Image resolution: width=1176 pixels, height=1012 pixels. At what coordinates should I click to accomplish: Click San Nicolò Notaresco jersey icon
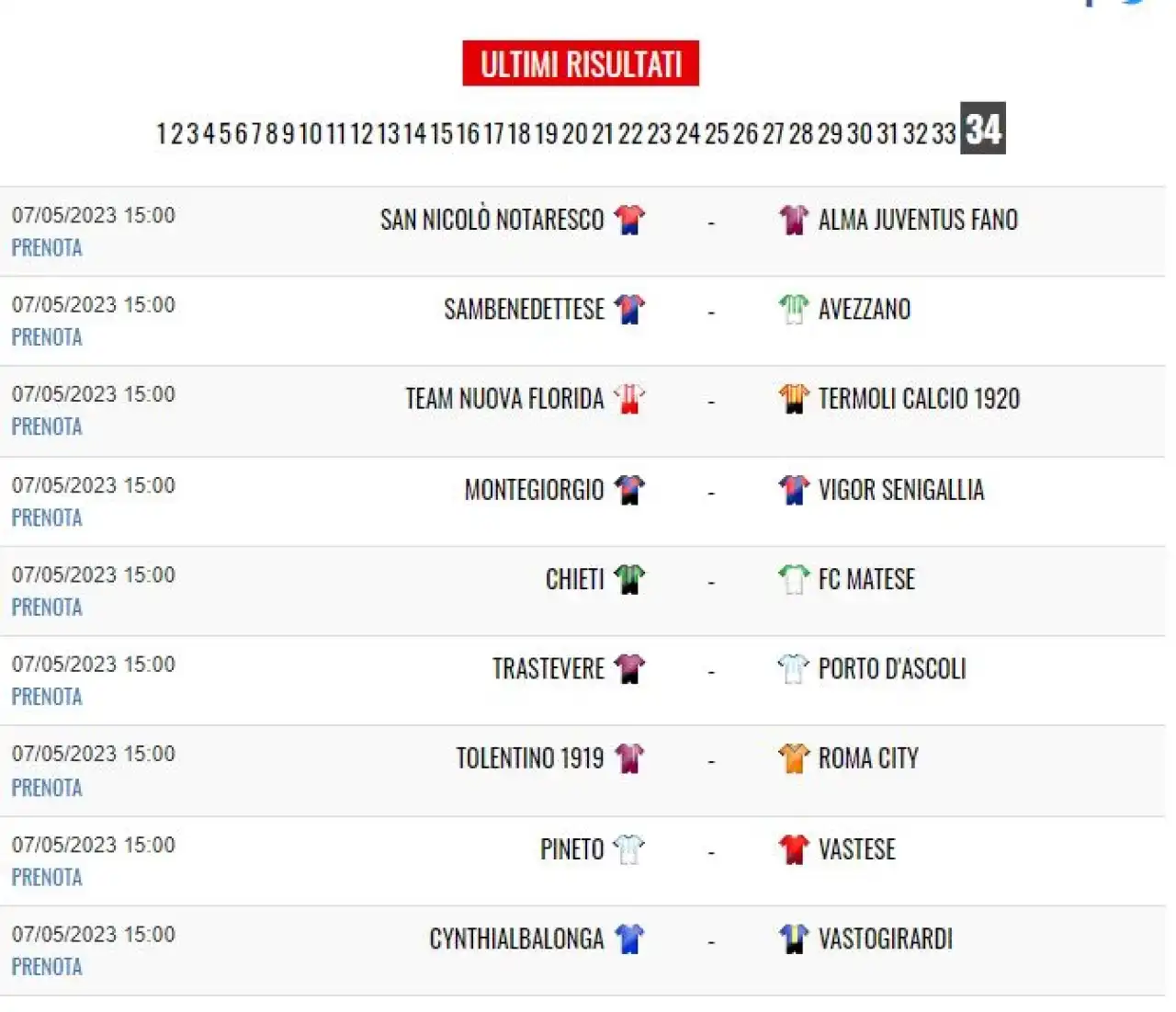pos(629,220)
